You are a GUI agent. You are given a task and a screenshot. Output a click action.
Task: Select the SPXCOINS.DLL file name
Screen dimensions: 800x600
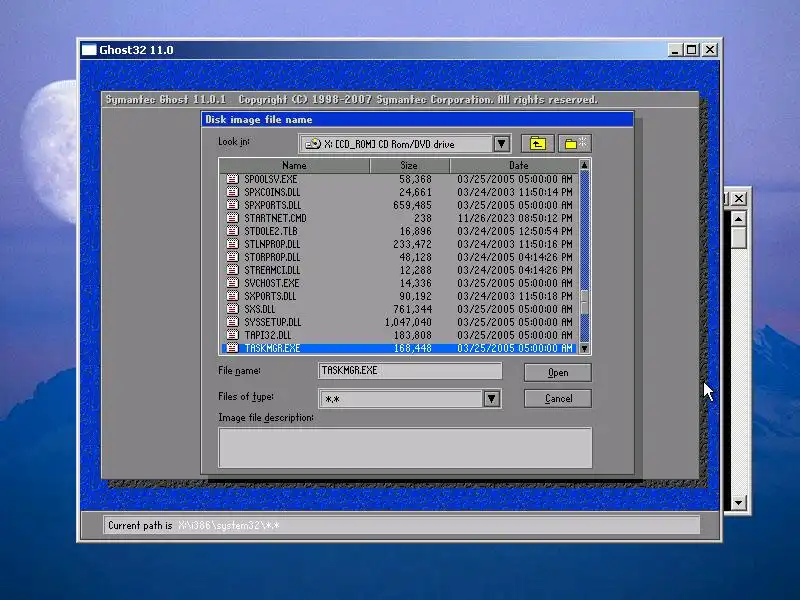pyautogui.click(x=272, y=192)
